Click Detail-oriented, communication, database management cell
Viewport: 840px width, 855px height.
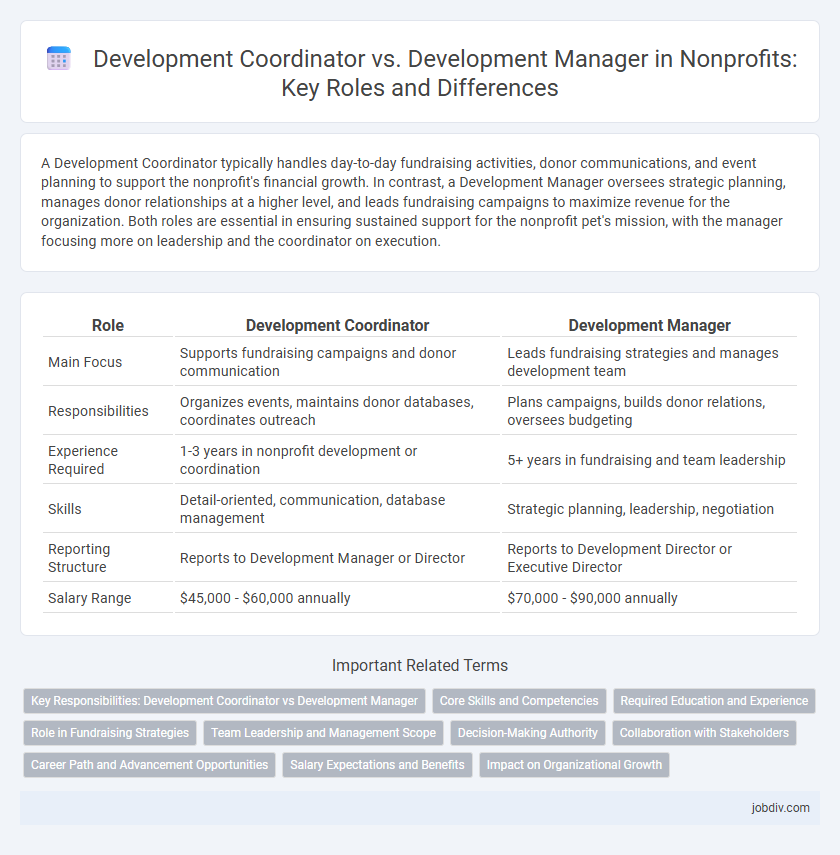tap(337, 509)
